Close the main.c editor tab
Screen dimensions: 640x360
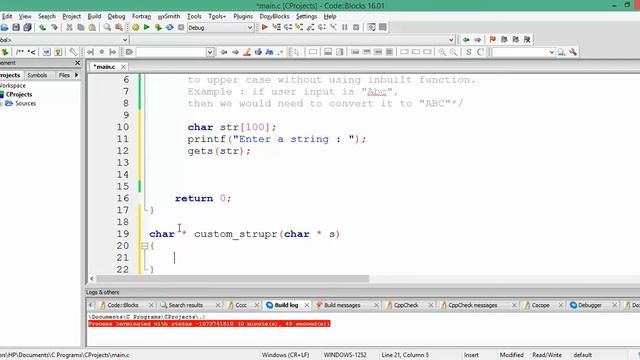pyautogui.click(x=123, y=66)
